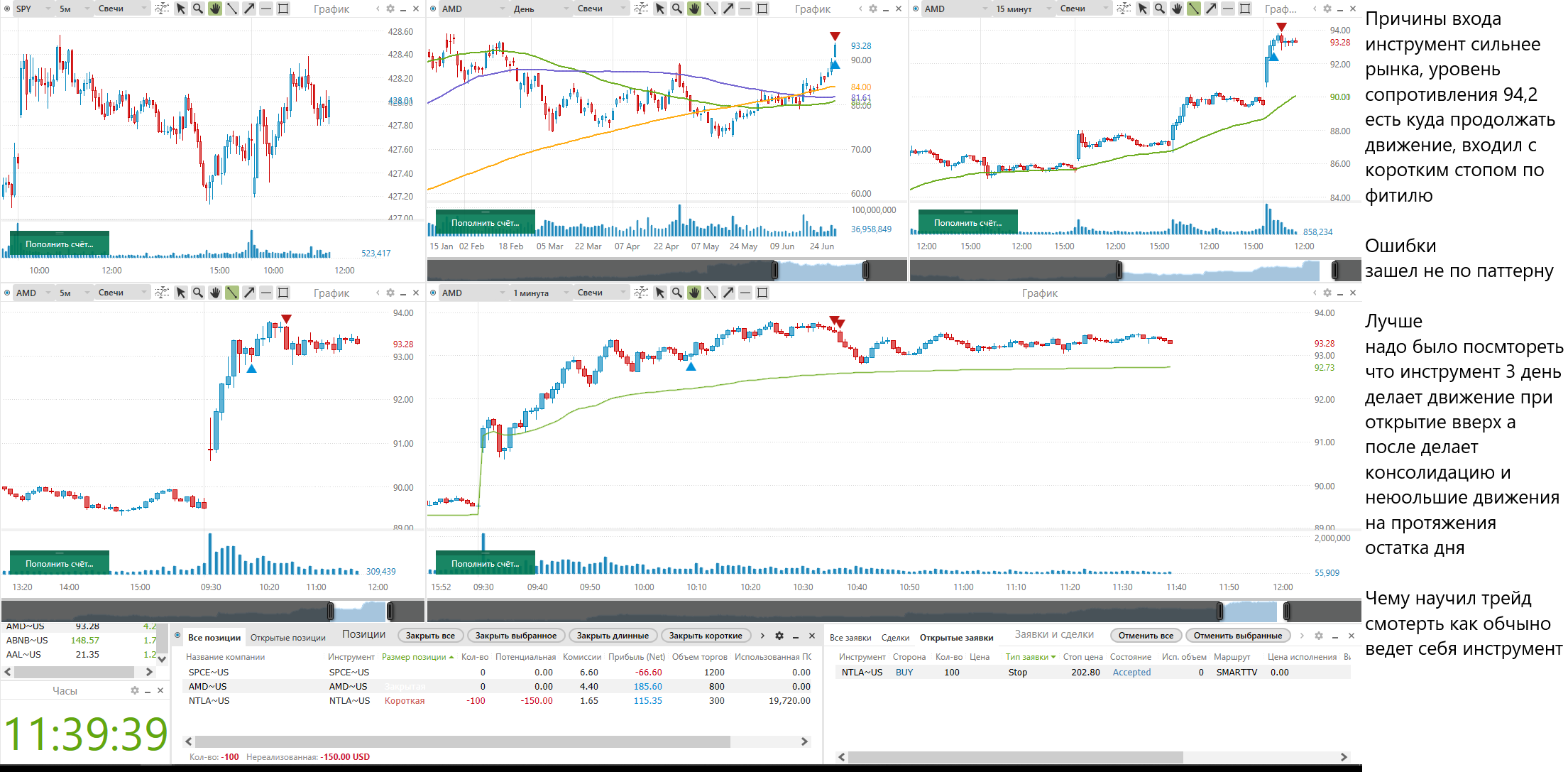Select the hand pan tool in SPY chart
Screen dimensions: 1568x772
point(215,9)
